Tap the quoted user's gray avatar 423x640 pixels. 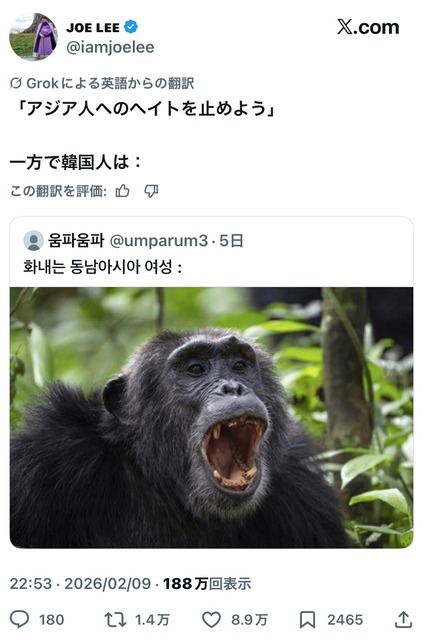[33, 240]
